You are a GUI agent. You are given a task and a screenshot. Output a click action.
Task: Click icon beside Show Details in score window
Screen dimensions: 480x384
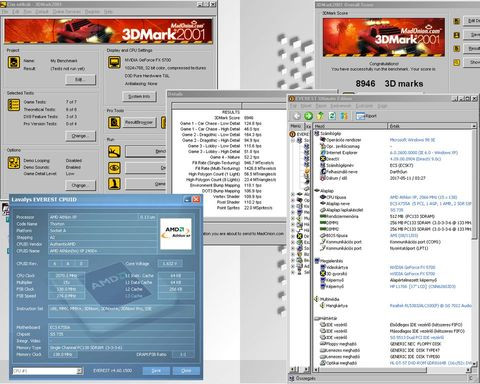point(456,62)
